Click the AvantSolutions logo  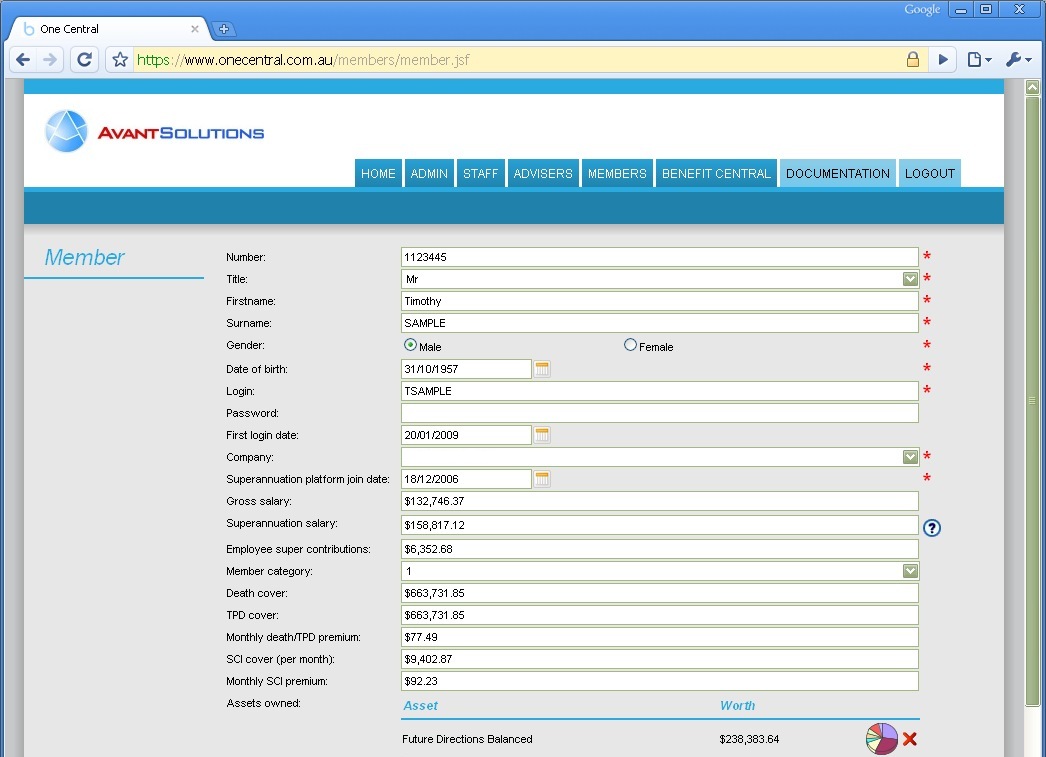[155, 132]
